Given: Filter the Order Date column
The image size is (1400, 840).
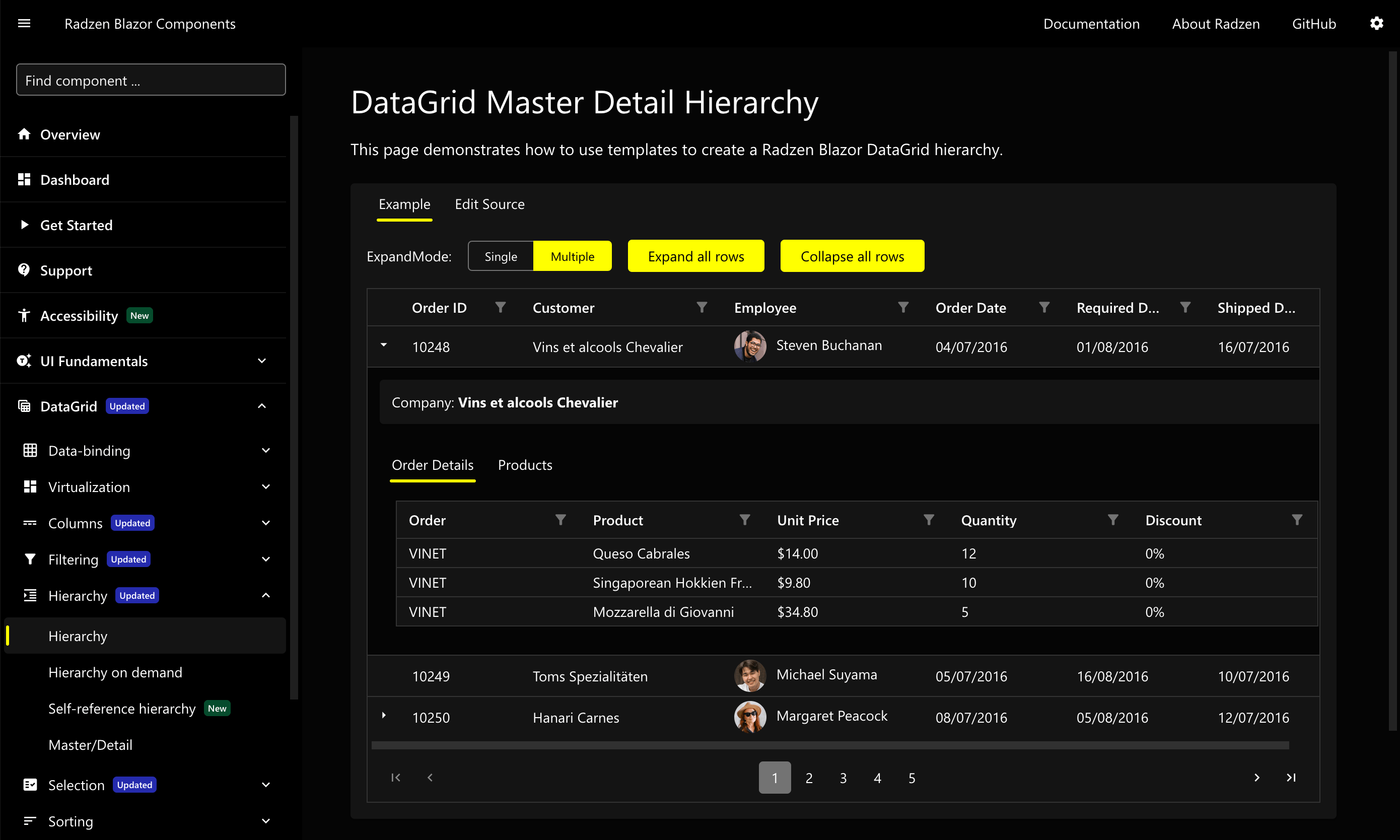Looking at the screenshot, I should coord(1044,307).
